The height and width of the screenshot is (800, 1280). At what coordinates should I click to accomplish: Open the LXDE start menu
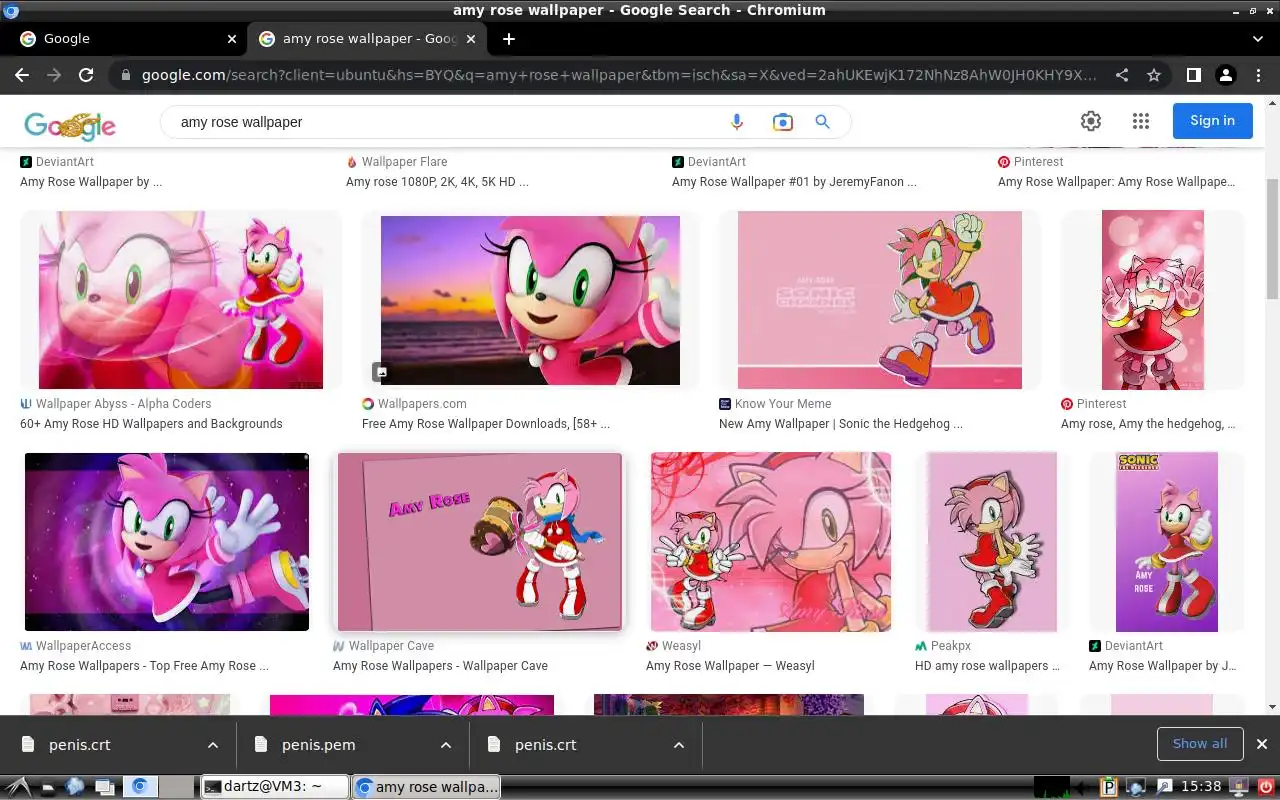17,787
